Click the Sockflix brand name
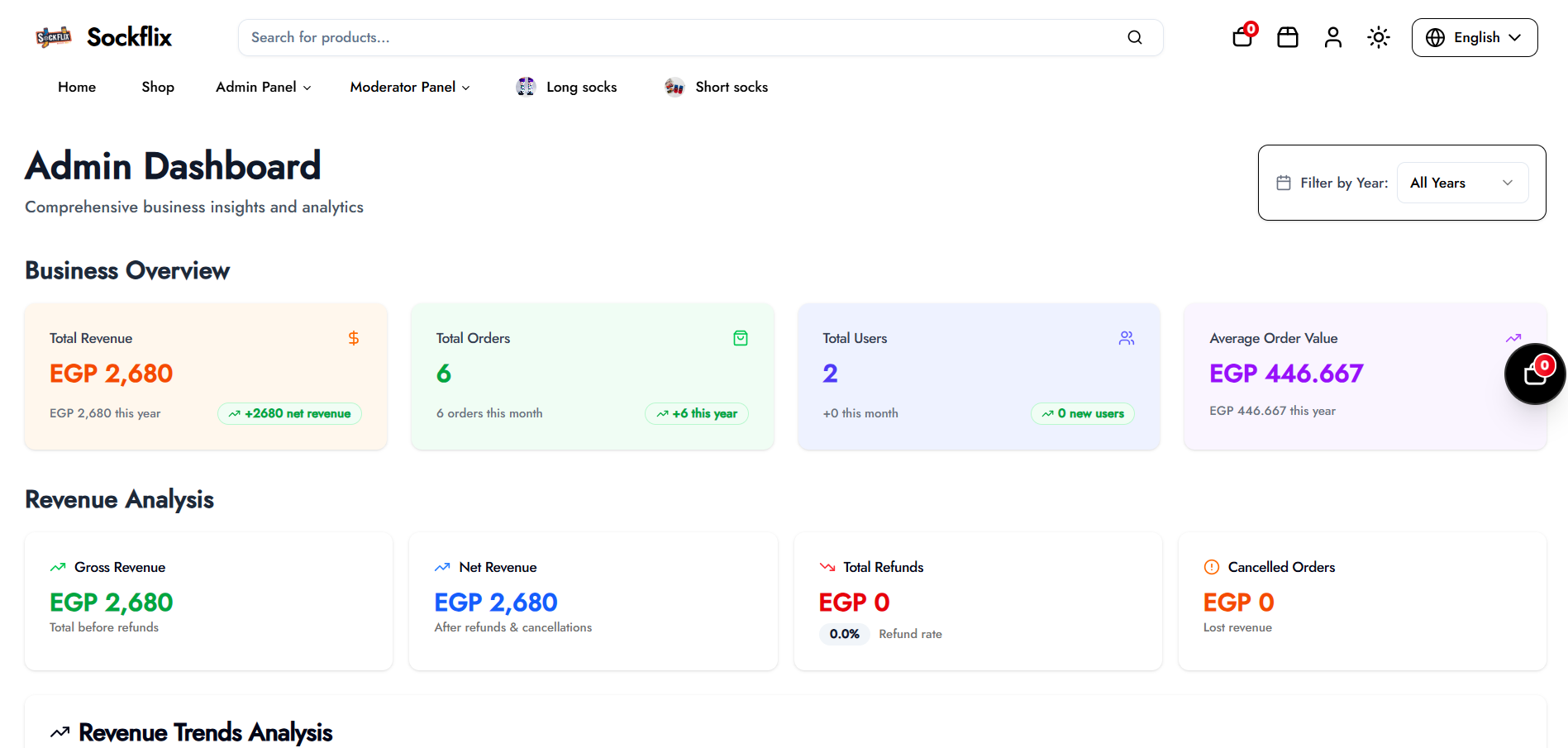 (129, 37)
